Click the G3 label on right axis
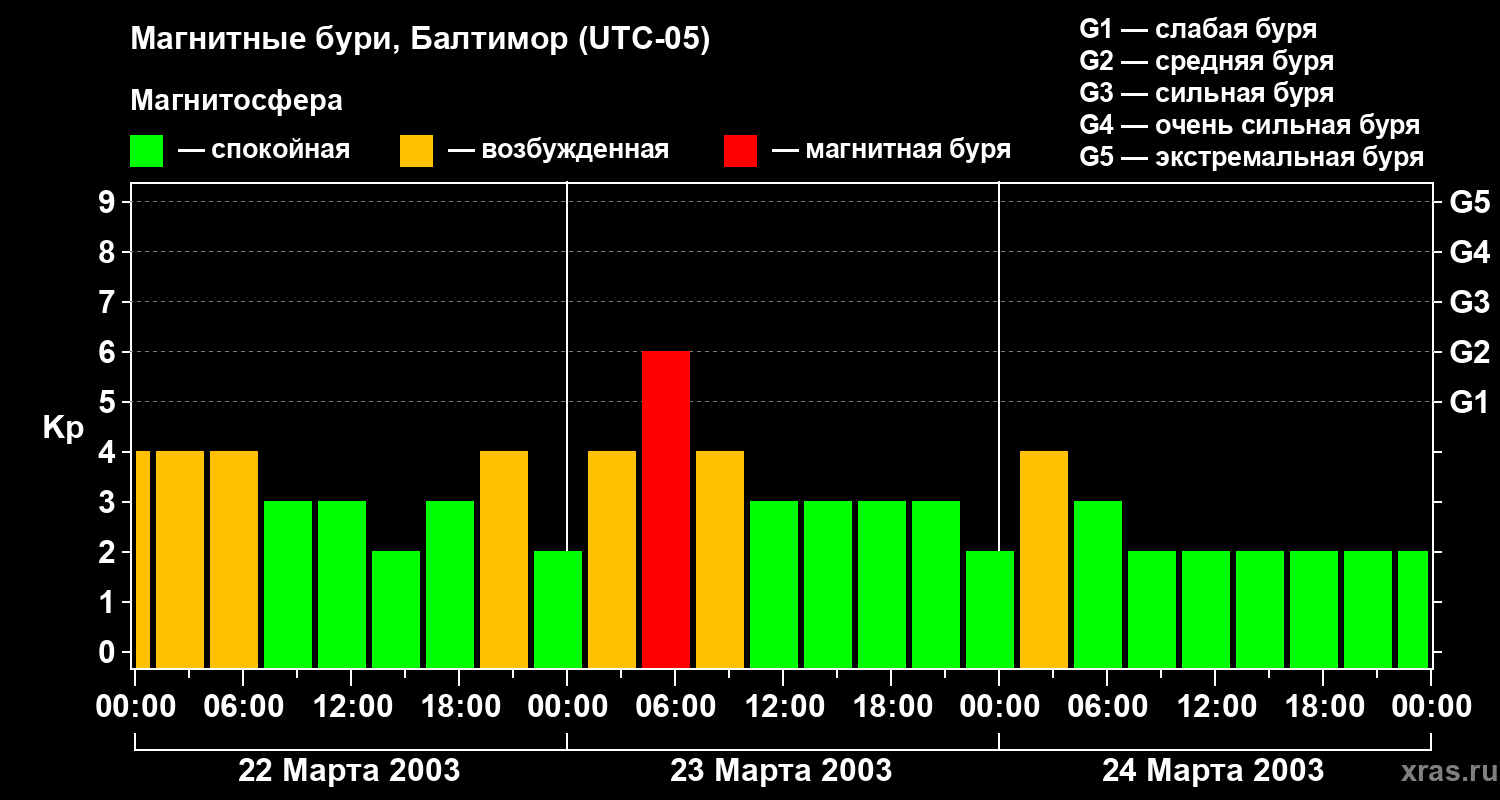This screenshot has width=1500, height=800. [1469, 303]
